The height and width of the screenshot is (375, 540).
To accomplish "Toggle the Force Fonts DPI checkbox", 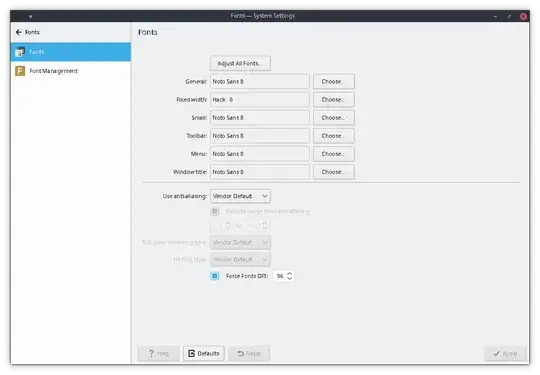I will click(x=215, y=276).
